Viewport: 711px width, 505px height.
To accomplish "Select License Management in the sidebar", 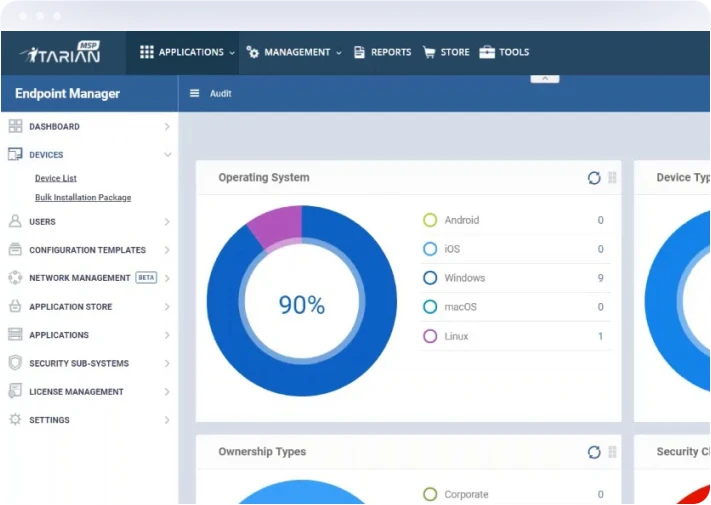I will point(76,392).
